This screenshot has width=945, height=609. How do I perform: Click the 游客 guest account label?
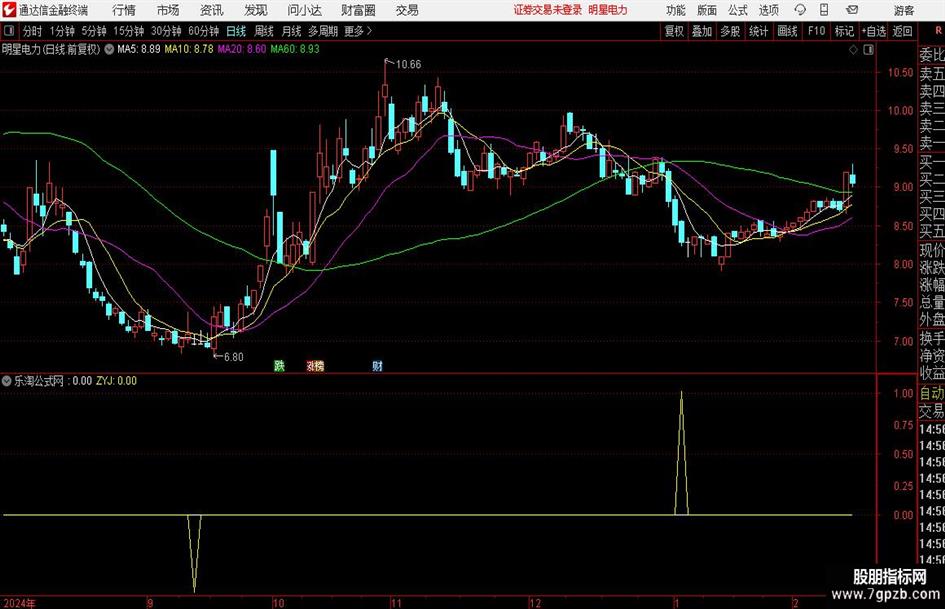pos(903,10)
